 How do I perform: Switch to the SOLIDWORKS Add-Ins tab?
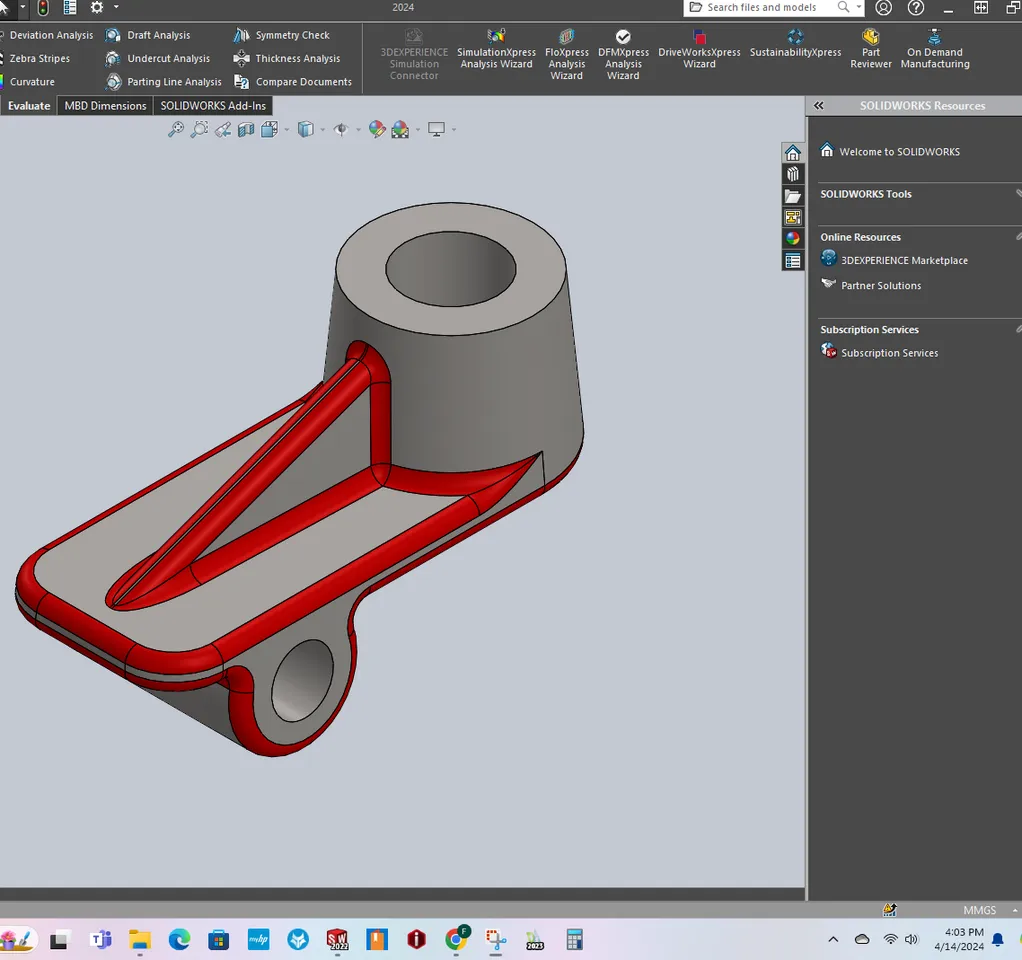[x=212, y=105]
